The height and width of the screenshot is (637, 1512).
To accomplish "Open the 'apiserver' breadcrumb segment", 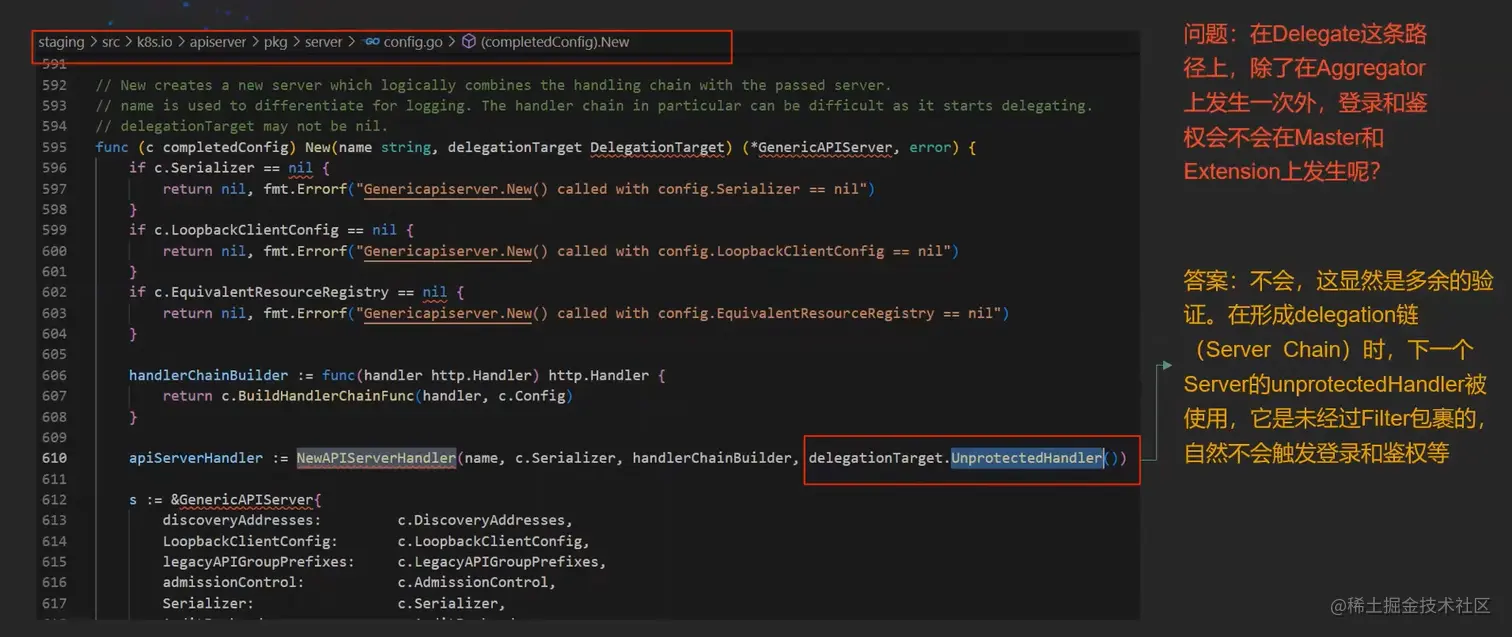I will pos(219,43).
